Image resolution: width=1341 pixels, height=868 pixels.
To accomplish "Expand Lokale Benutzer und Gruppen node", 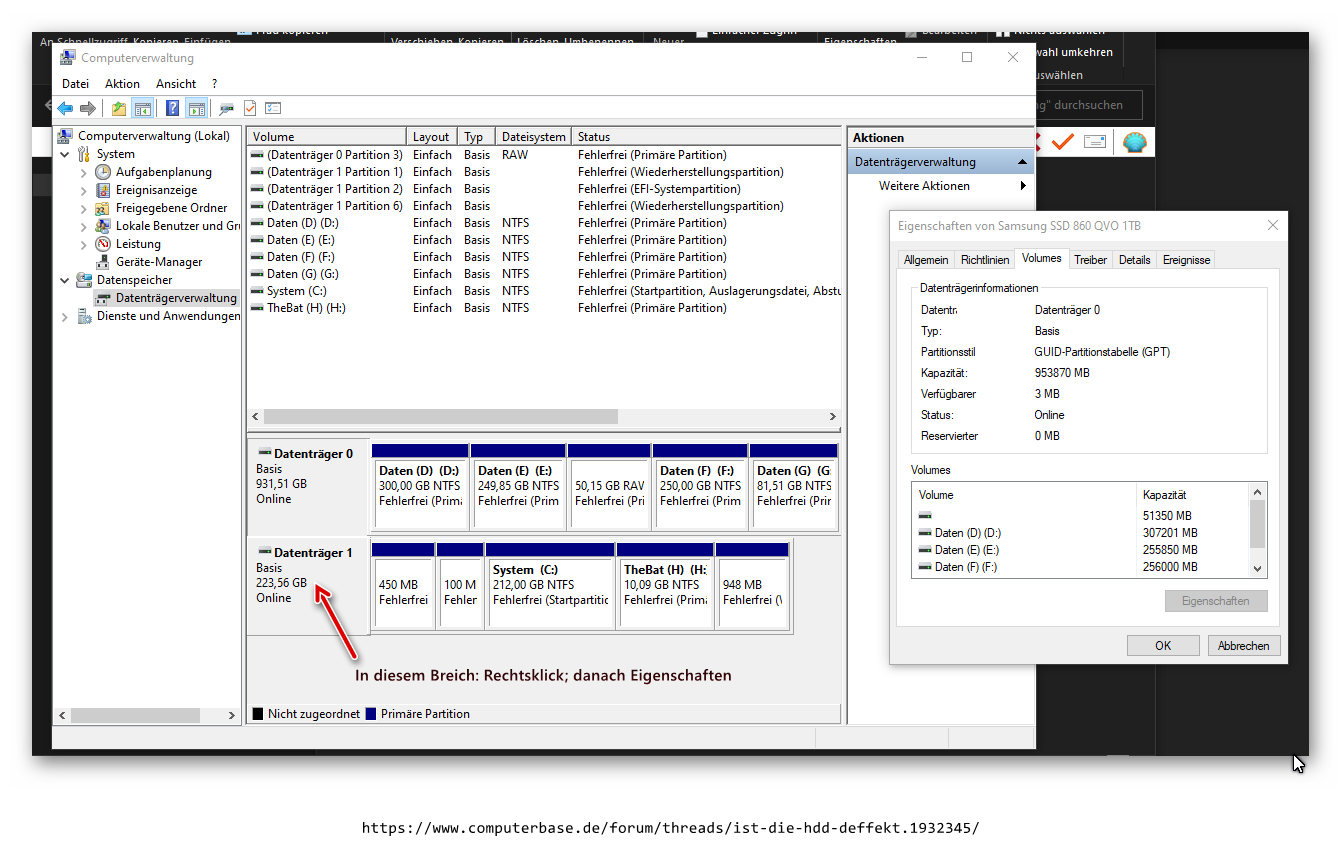I will (x=84, y=226).
